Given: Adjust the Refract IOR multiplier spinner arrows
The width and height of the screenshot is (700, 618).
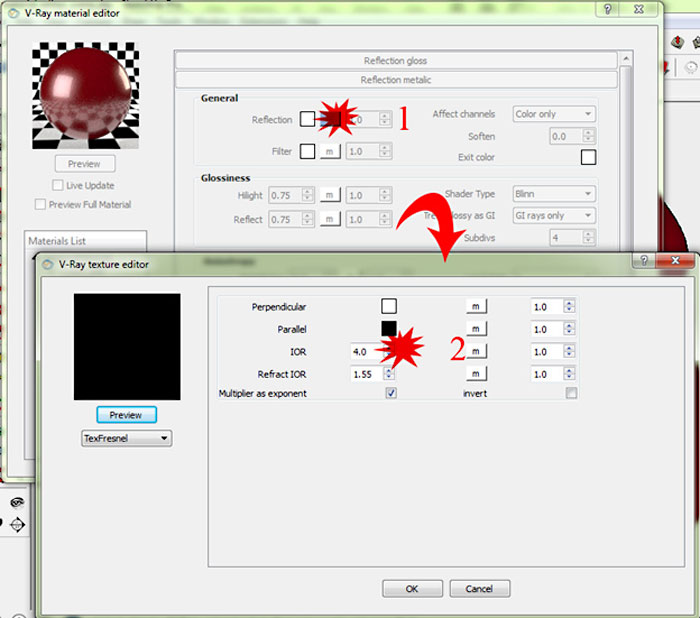Looking at the screenshot, I should pos(569,374).
